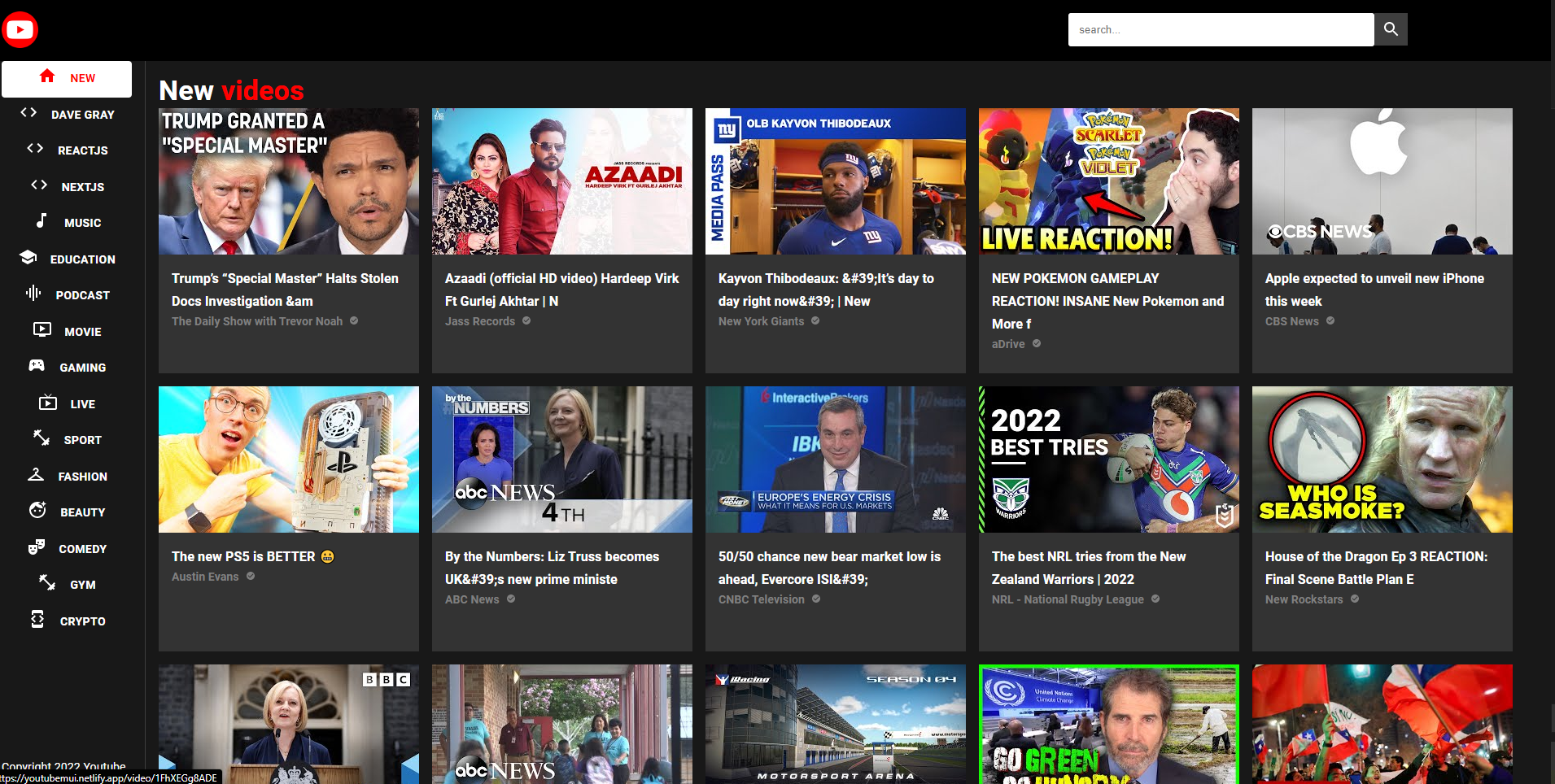Open Who Is Seasmoke thumbnail
Image resolution: width=1555 pixels, height=784 pixels.
coord(1382,460)
